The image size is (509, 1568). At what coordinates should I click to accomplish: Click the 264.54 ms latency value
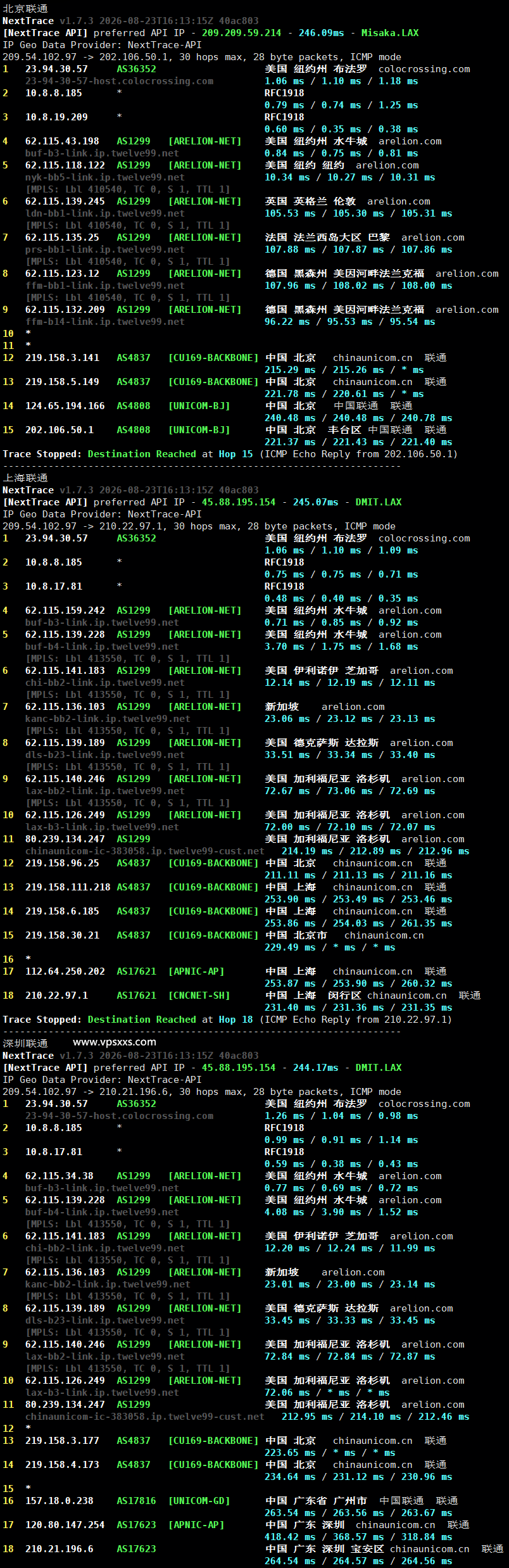pyautogui.click(x=290, y=1561)
